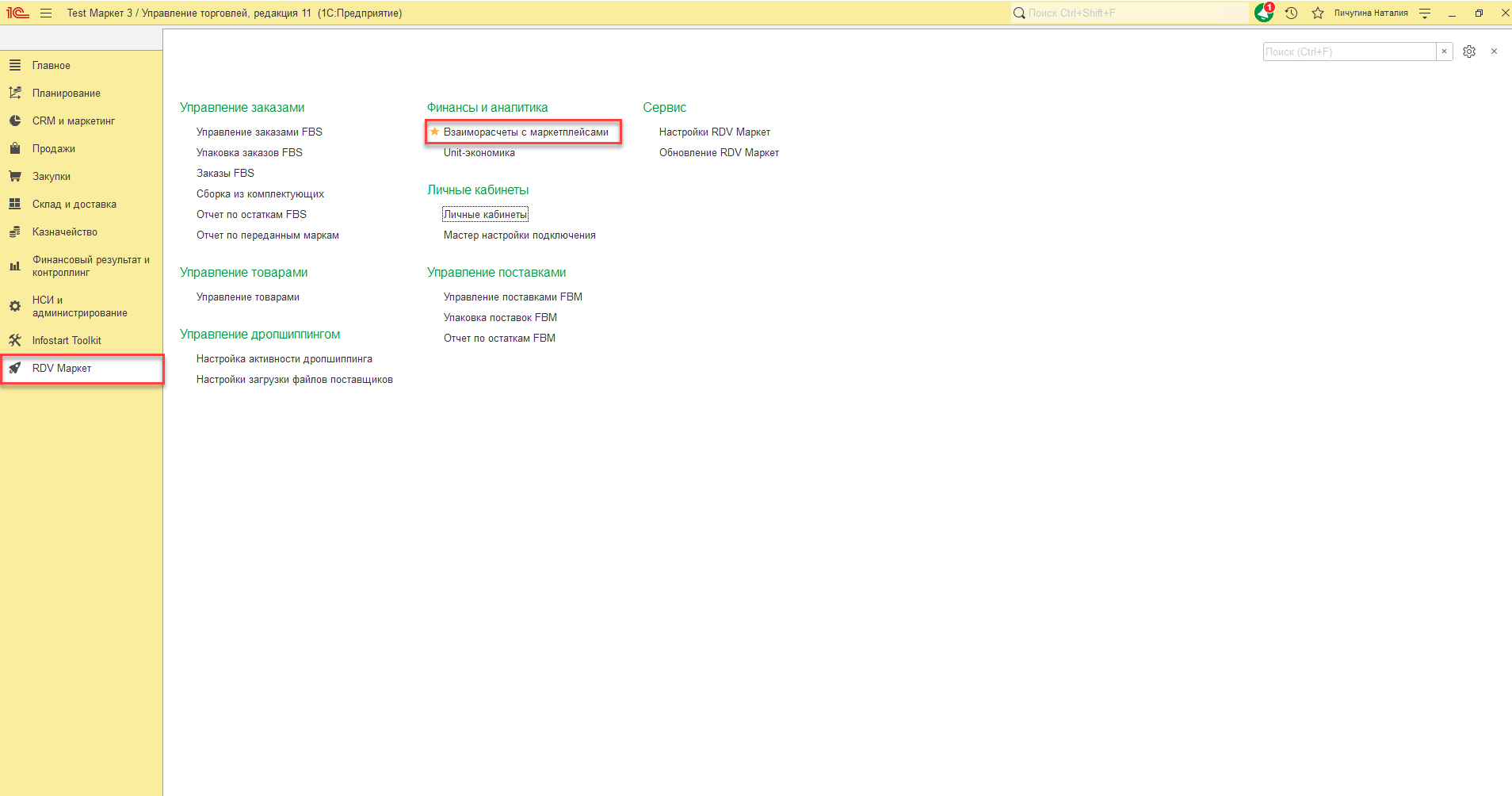Open Настройки RDV Маркет
Image resolution: width=1512 pixels, height=796 pixels.
[715, 132]
